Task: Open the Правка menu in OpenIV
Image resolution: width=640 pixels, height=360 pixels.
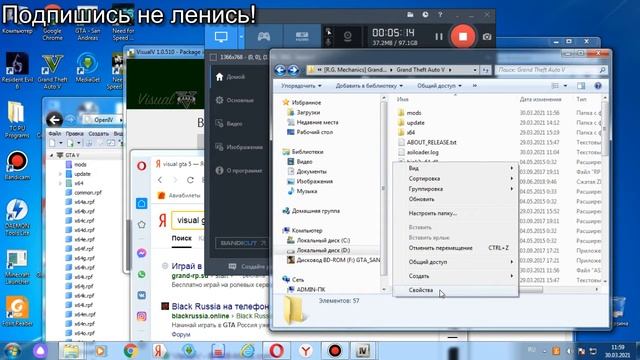Action: tap(74, 133)
